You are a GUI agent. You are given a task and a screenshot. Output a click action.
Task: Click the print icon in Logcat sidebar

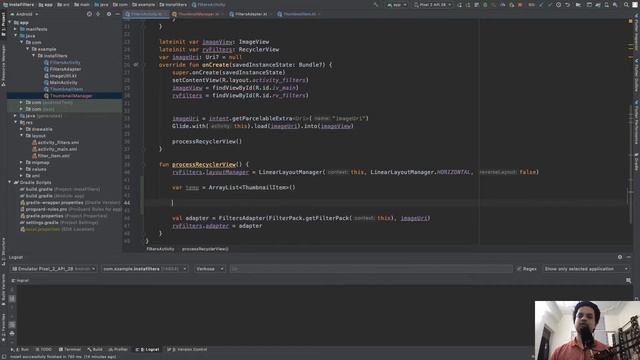(12, 333)
